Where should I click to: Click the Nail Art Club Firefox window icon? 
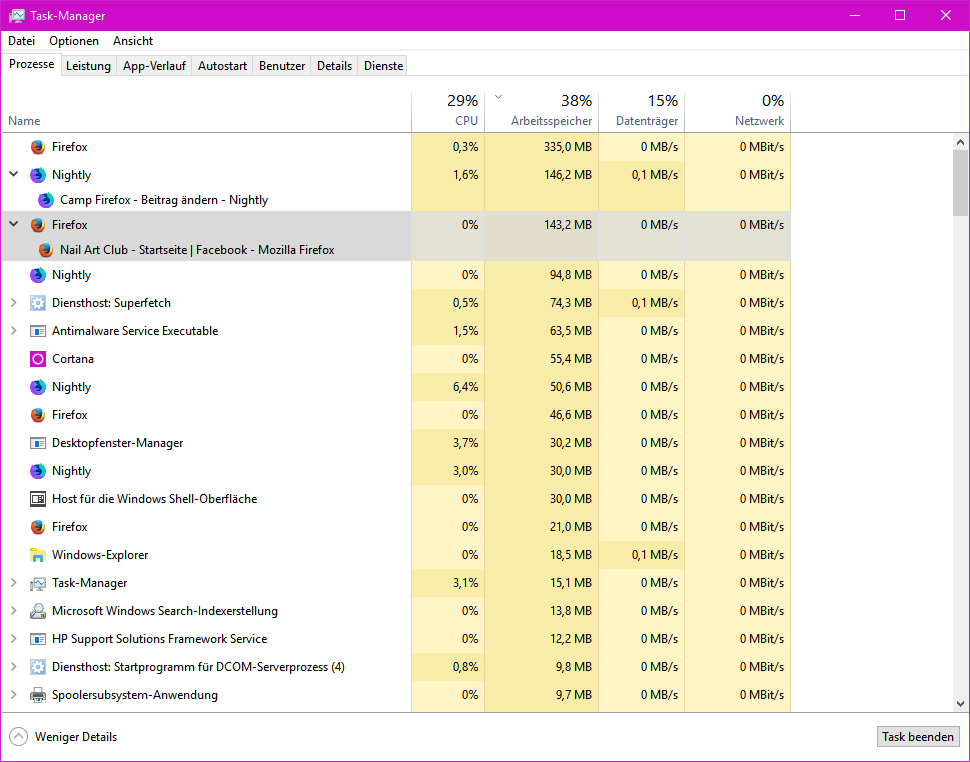46,250
